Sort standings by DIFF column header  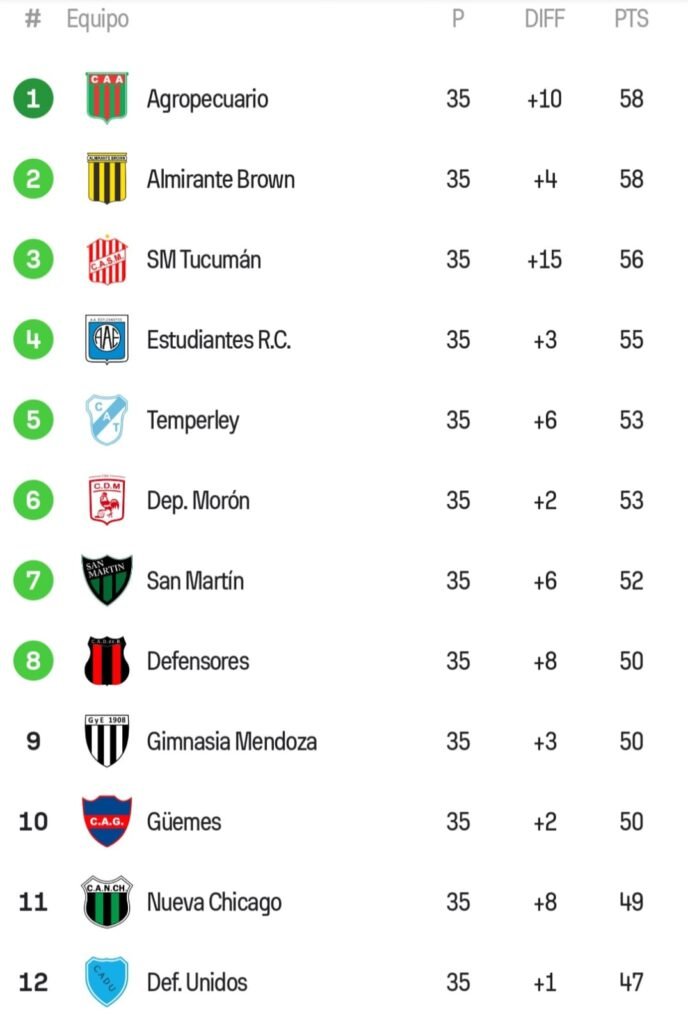click(x=544, y=19)
